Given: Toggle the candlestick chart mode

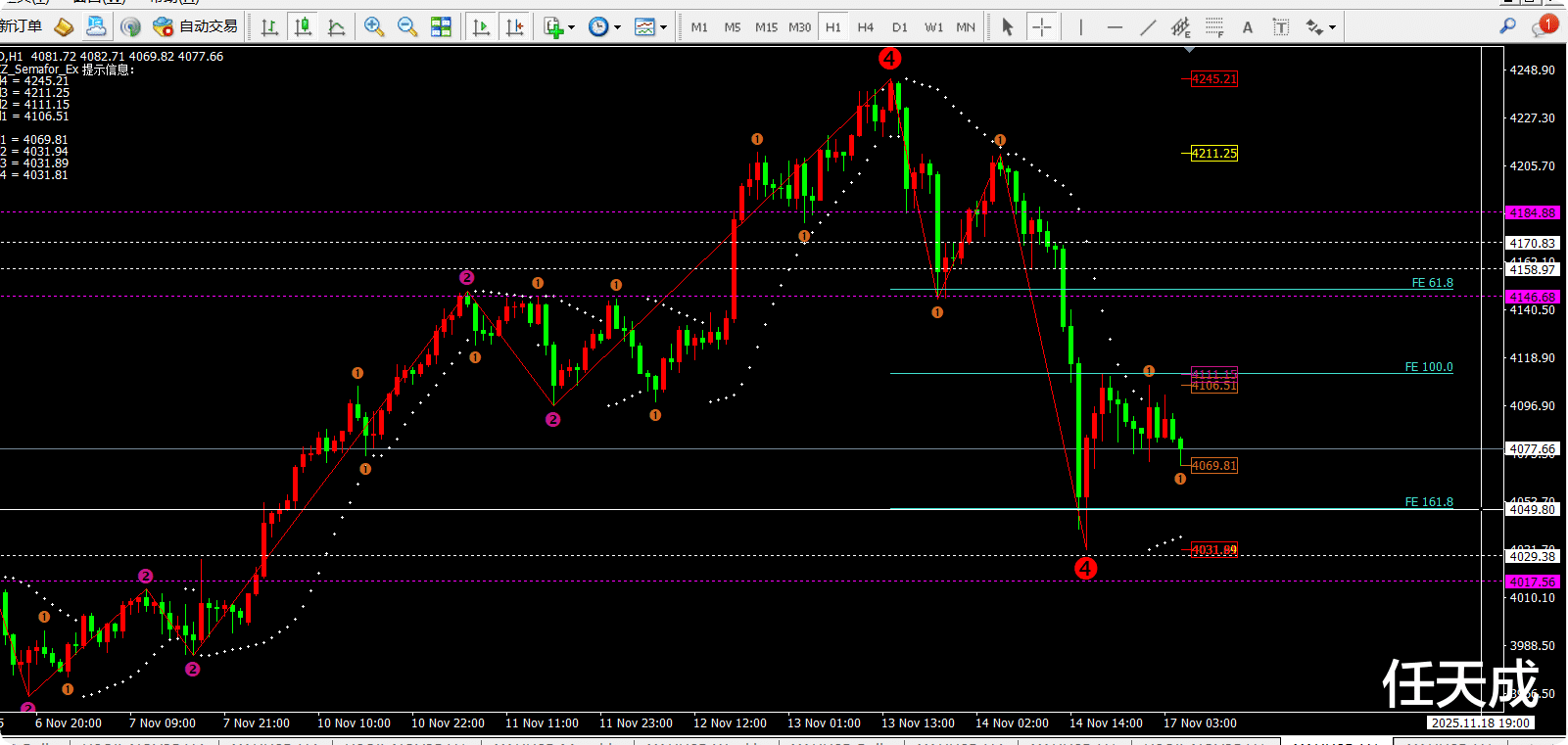Looking at the screenshot, I should tap(304, 26).
